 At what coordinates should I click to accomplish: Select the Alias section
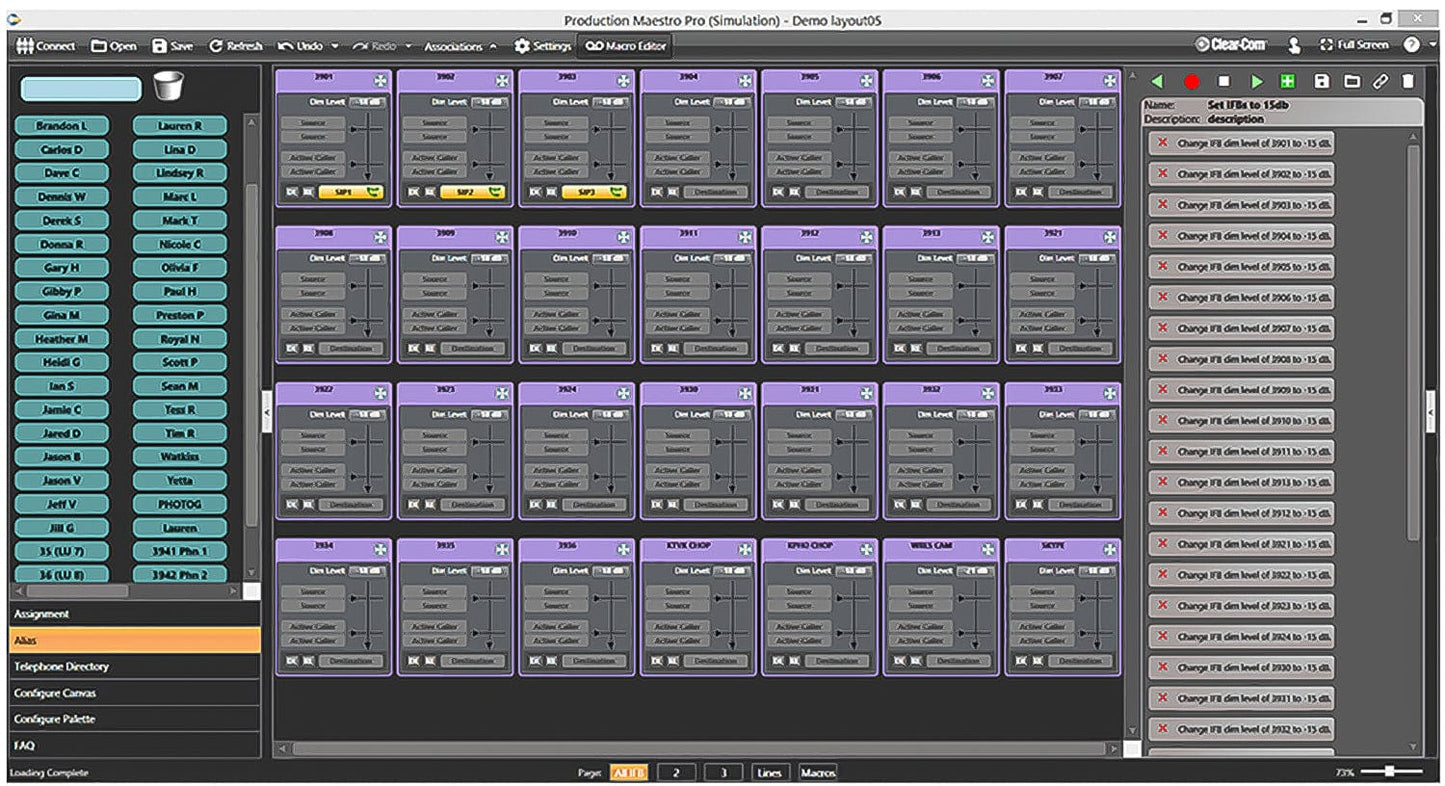click(x=135, y=640)
